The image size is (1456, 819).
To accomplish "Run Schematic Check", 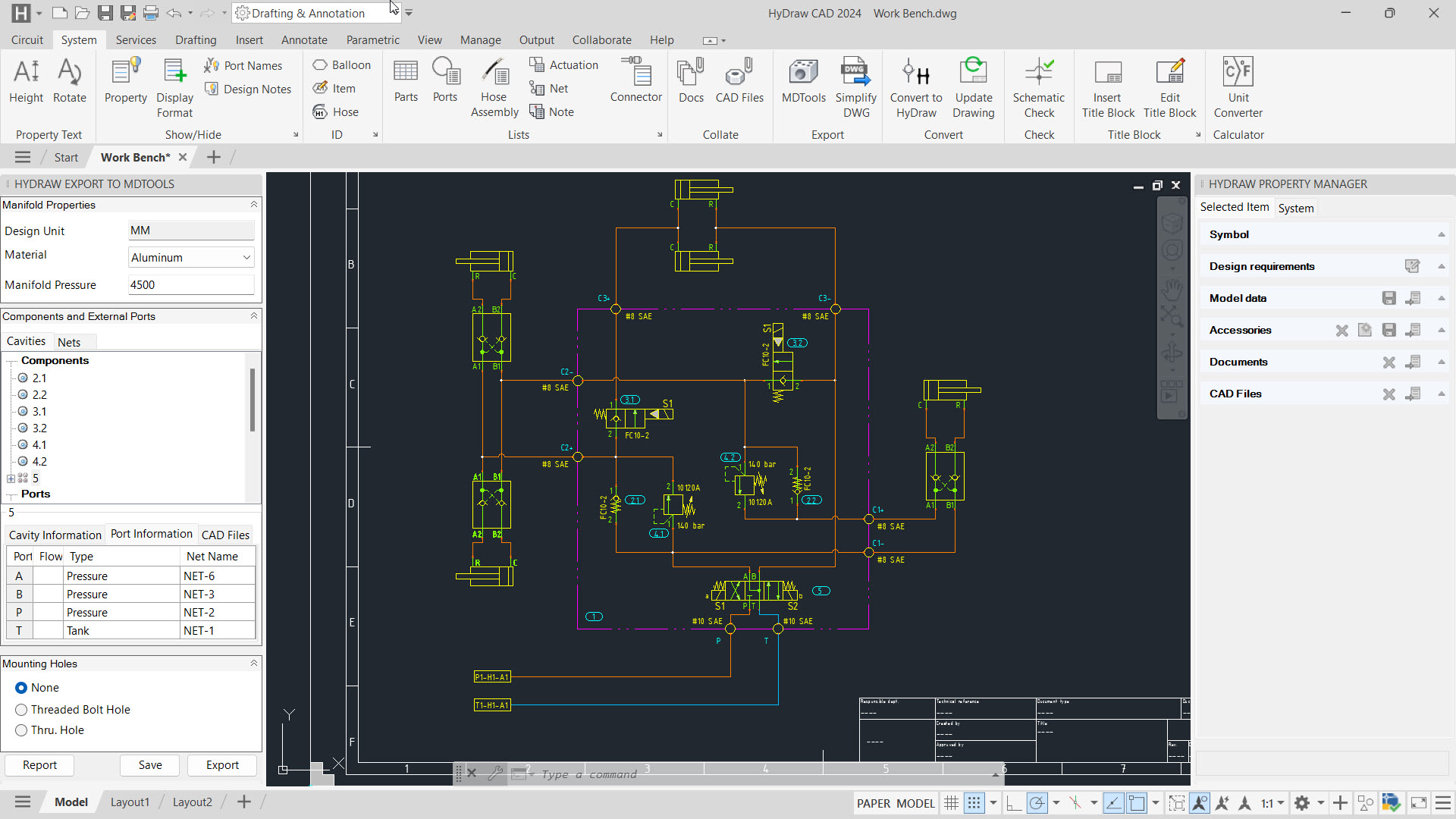I will click(x=1039, y=87).
